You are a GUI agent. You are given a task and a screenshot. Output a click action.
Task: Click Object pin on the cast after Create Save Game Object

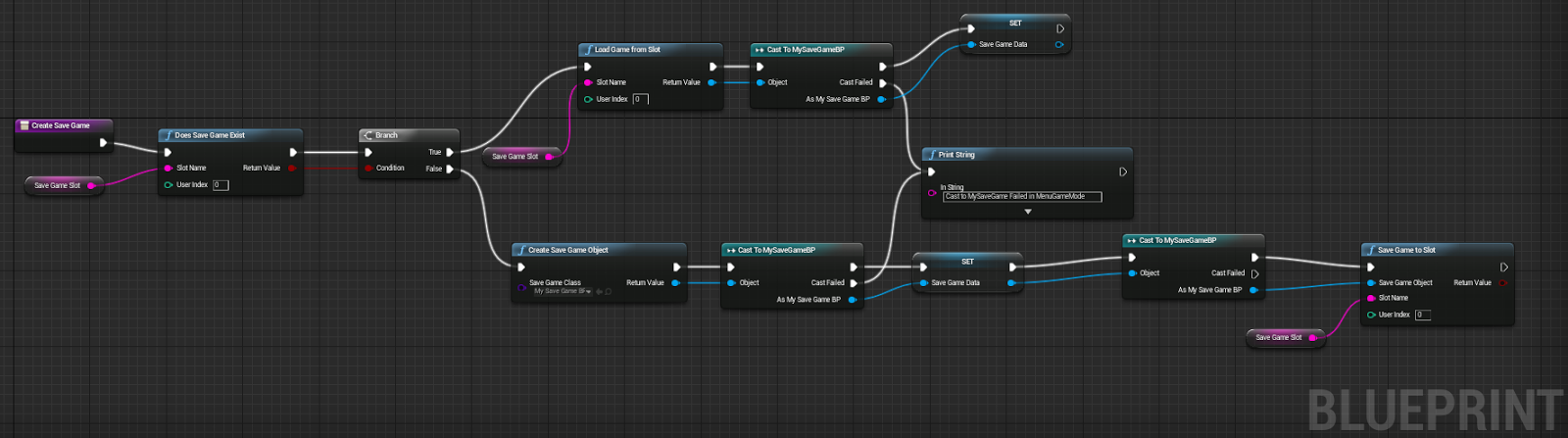731,282
